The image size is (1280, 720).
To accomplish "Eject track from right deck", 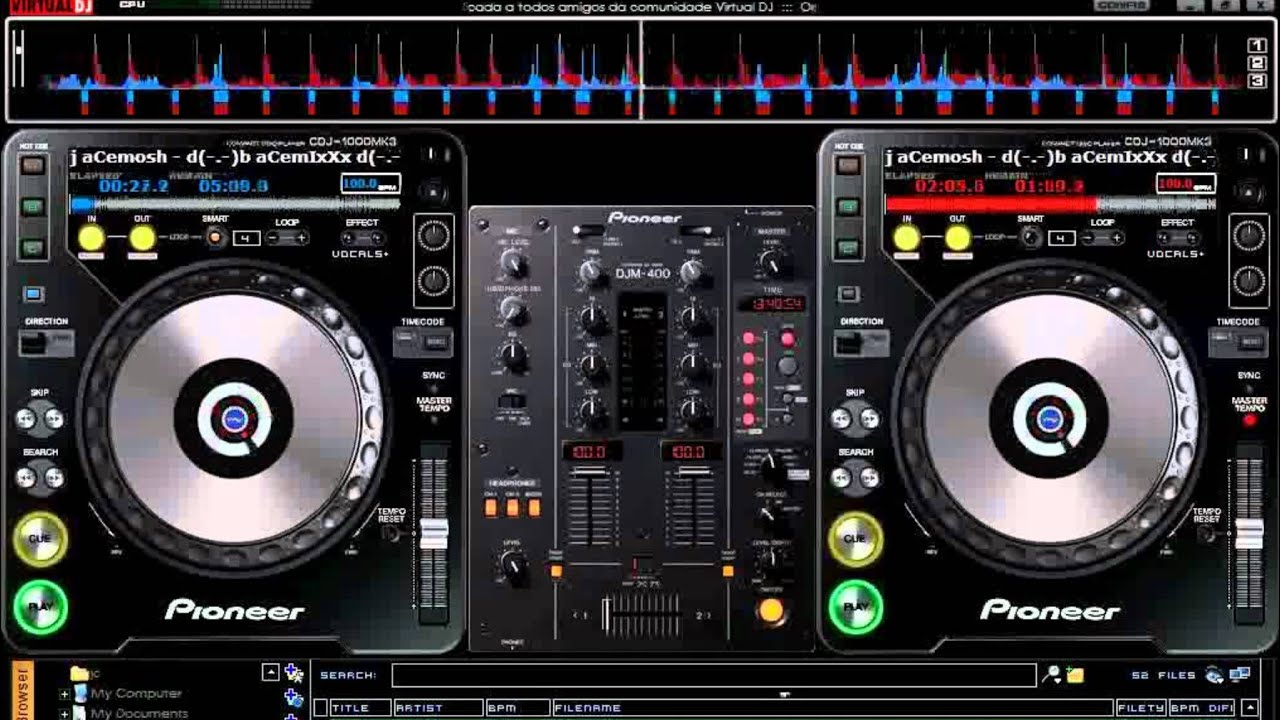I will click(x=1247, y=192).
